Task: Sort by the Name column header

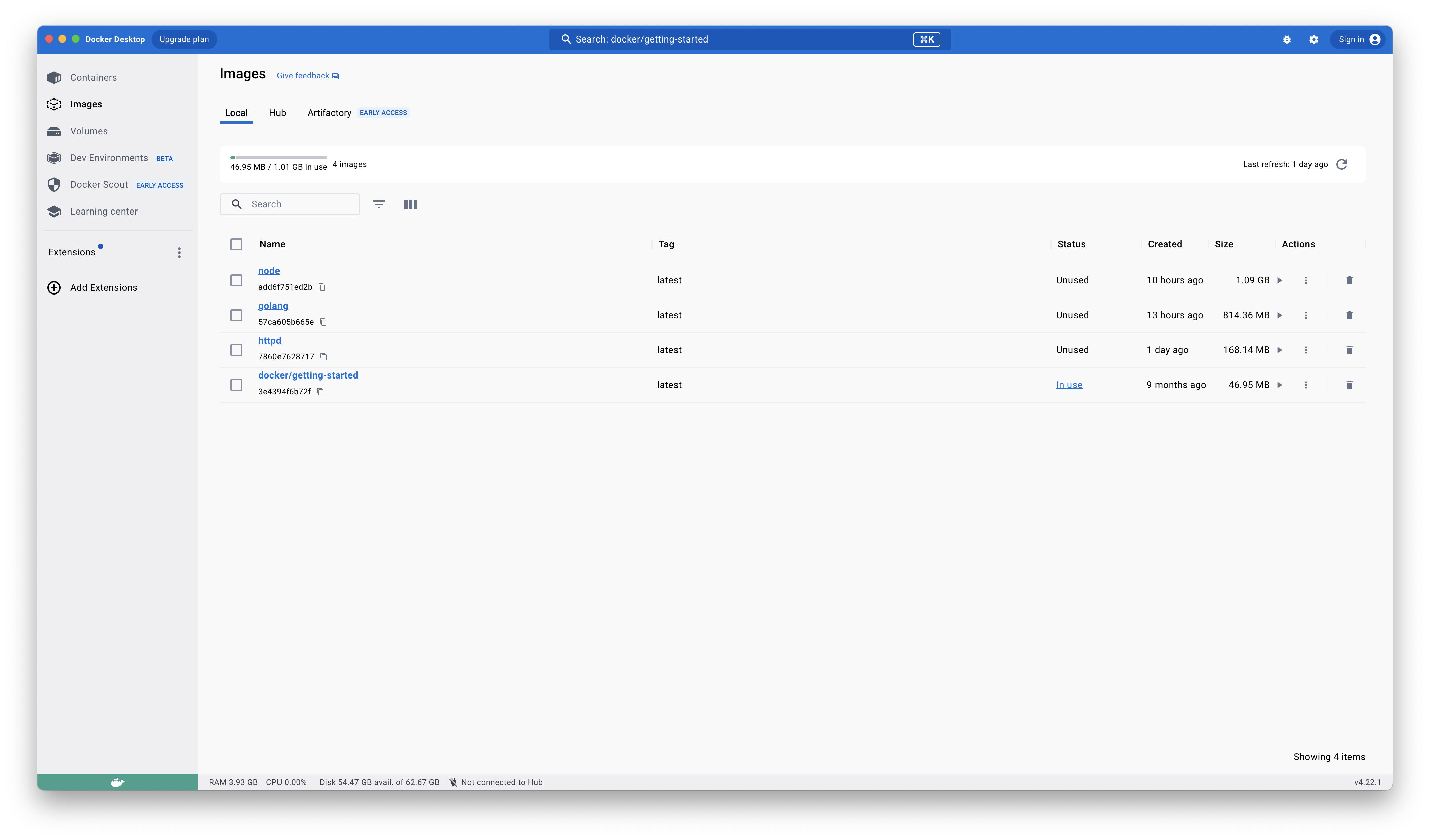Action: (x=272, y=244)
